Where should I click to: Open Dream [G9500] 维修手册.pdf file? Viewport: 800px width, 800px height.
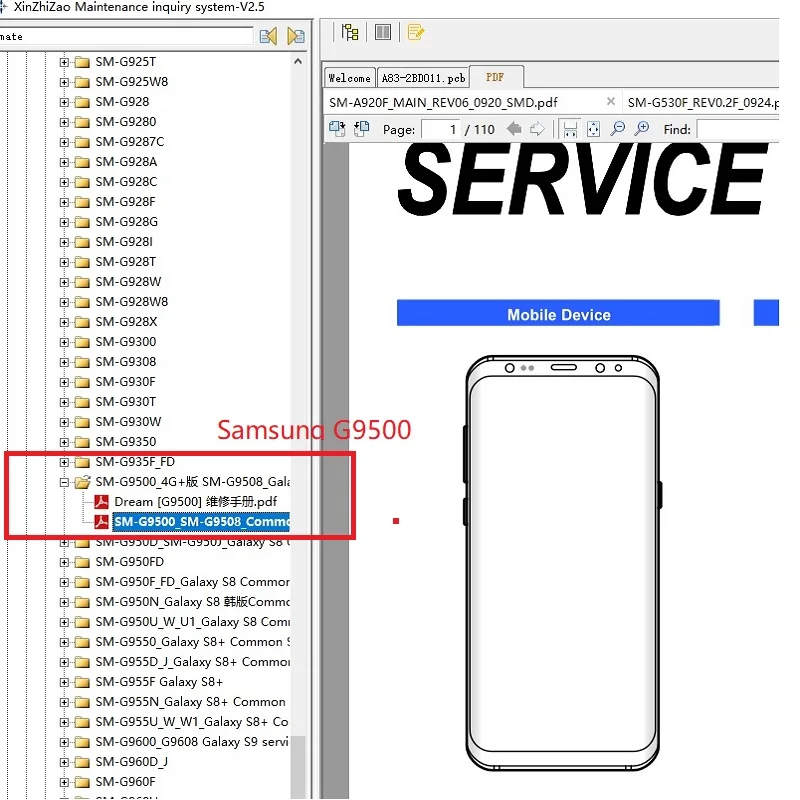195,502
